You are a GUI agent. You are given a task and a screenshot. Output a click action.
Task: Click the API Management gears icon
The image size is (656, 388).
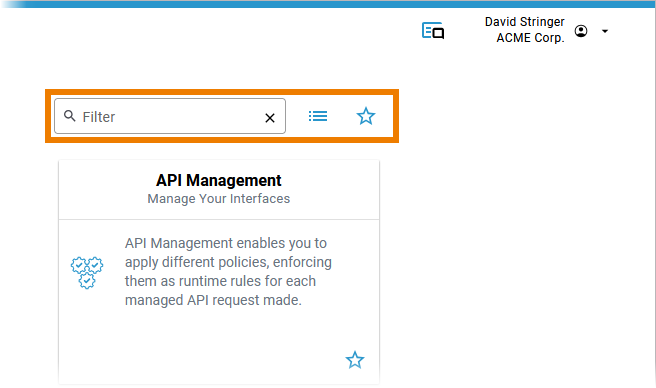(87, 272)
